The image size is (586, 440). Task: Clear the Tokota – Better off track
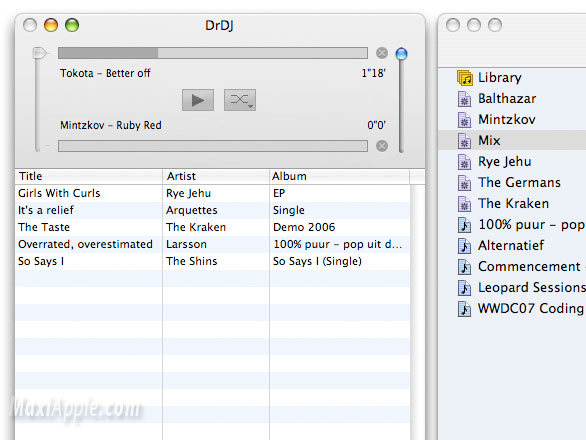coord(382,53)
